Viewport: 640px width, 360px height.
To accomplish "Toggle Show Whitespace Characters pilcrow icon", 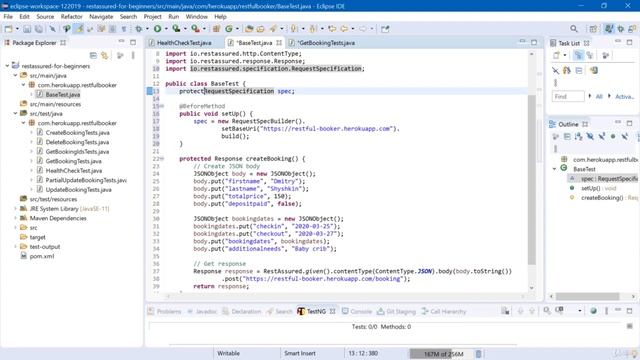I will point(124,29).
